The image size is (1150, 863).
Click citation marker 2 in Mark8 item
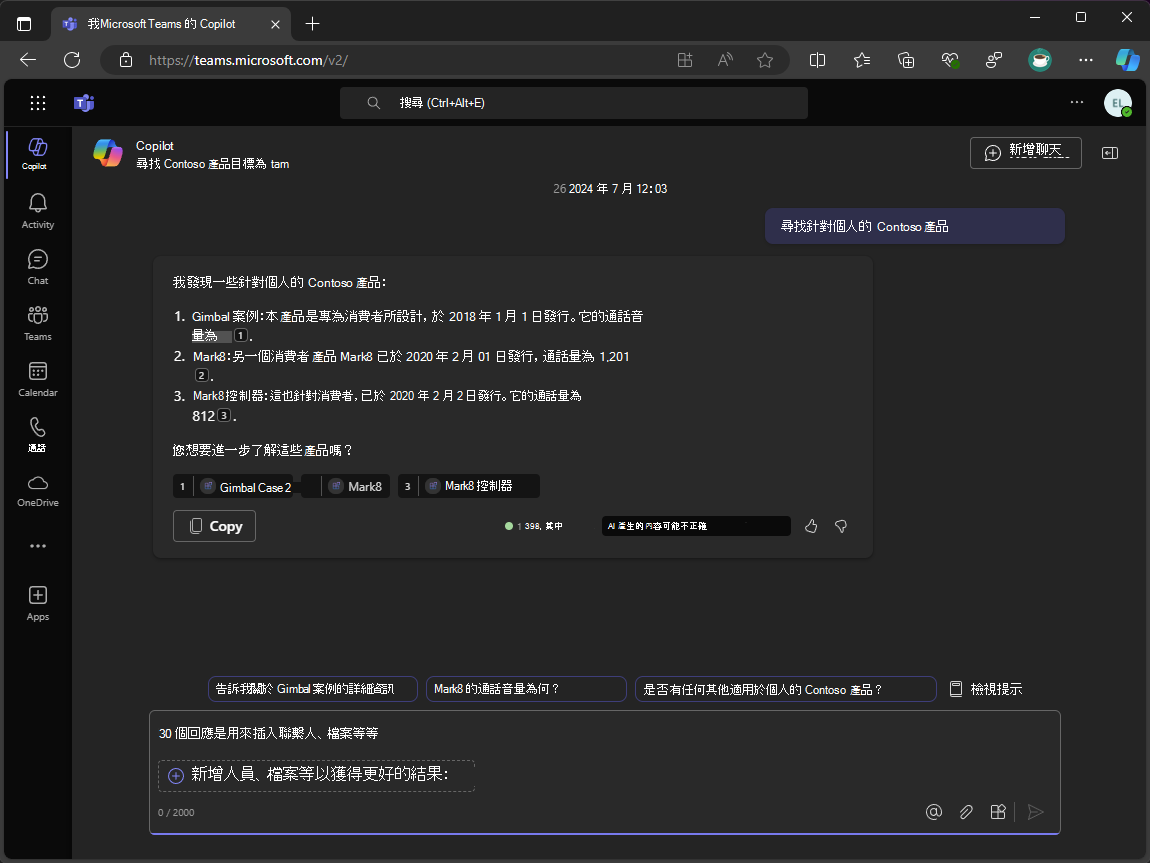coord(202,375)
